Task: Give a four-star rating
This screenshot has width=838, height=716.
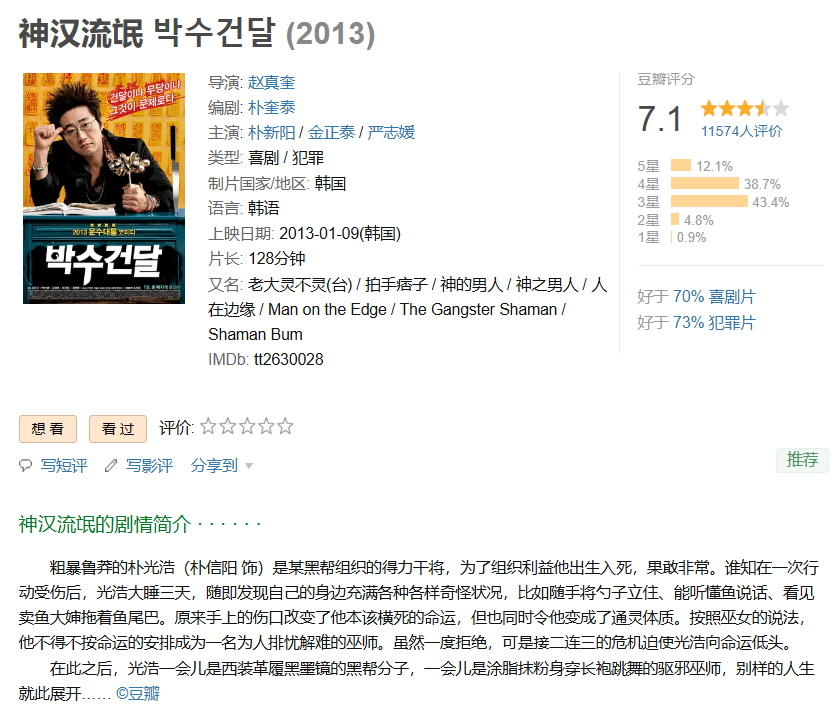Action: 266,426
